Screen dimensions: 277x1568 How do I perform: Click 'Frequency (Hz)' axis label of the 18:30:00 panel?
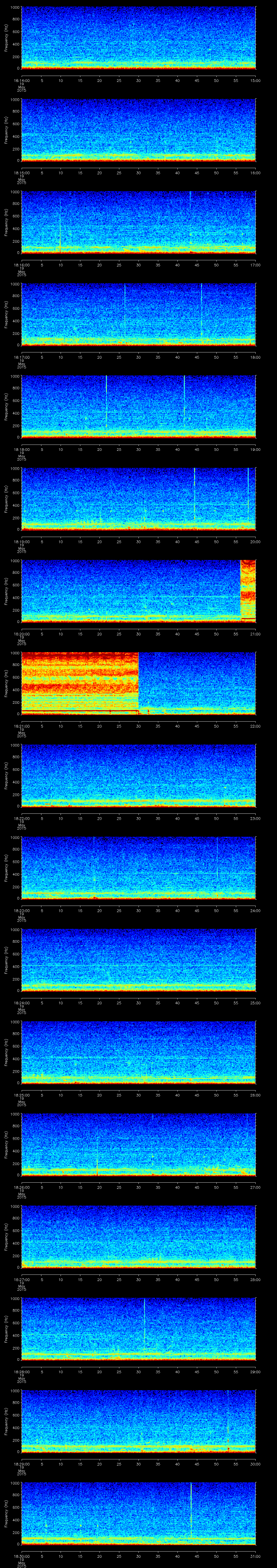(x=6, y=1514)
